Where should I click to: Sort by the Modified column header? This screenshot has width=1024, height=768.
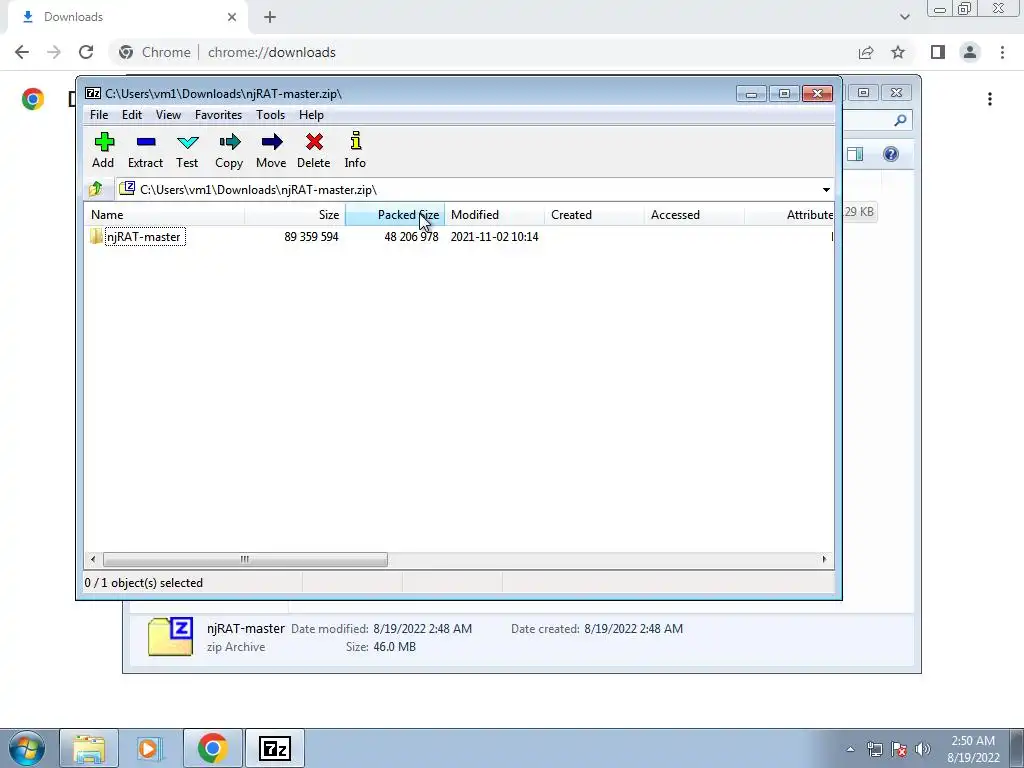coord(494,215)
